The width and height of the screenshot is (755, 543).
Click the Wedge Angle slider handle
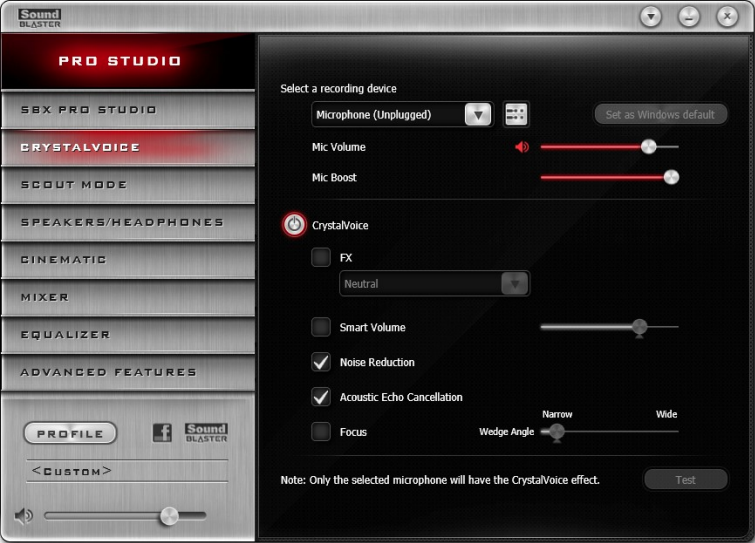pyautogui.click(x=557, y=432)
